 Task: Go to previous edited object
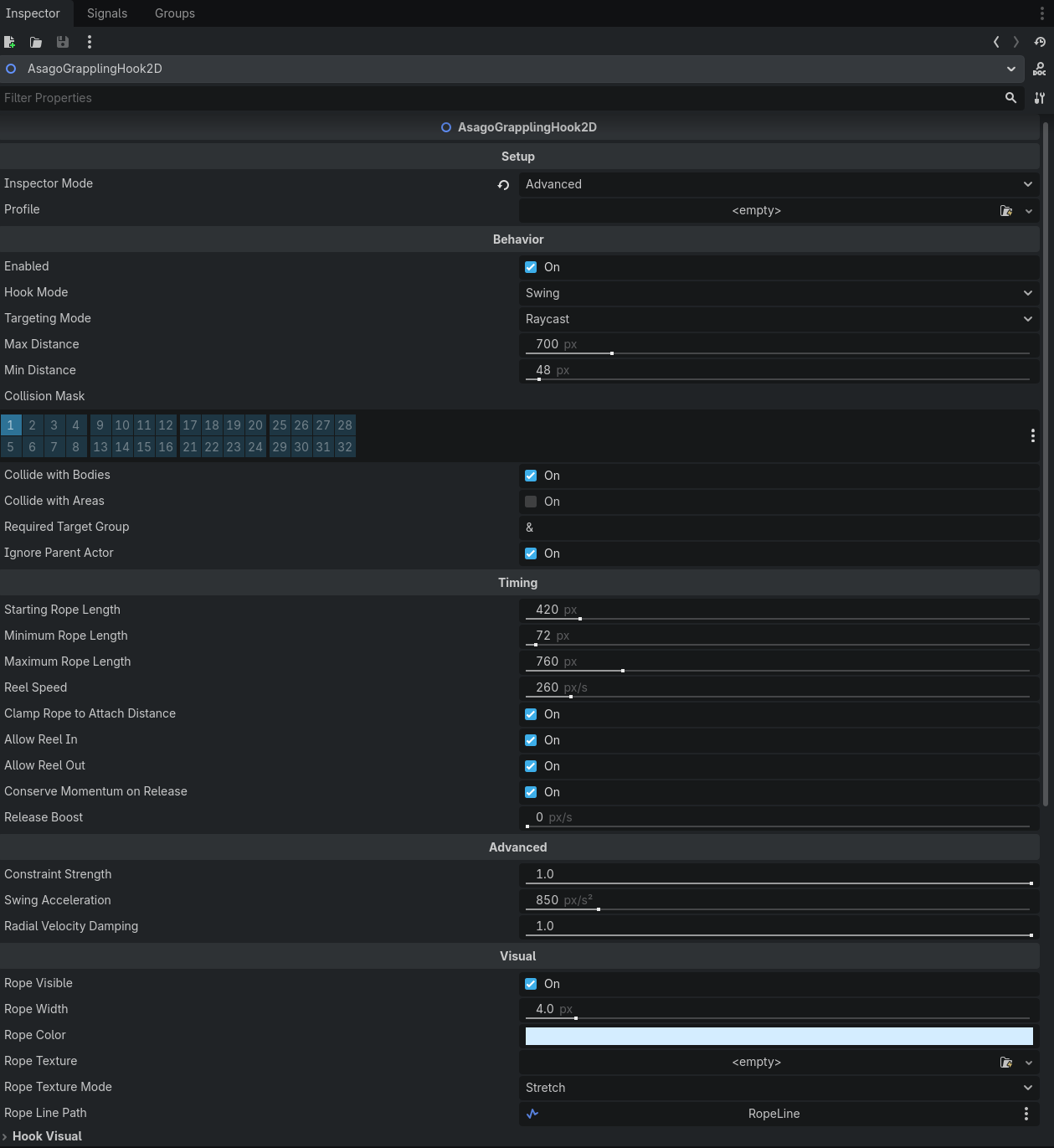(996, 42)
